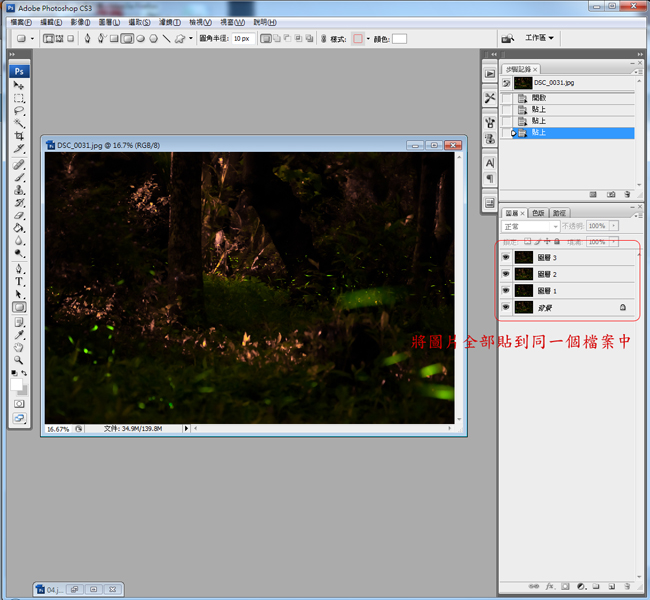Click the 顏色 color swatch in options bar

coord(399,39)
